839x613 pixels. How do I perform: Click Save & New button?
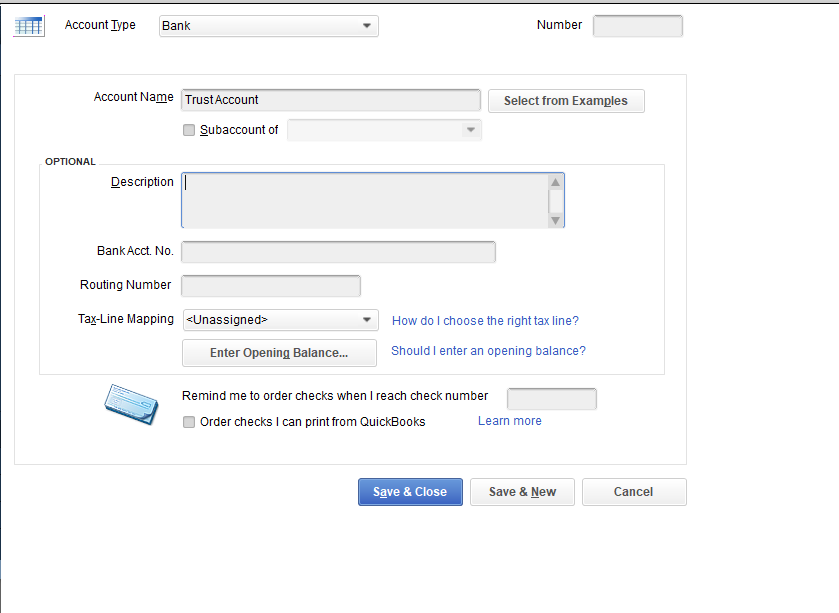pos(522,492)
